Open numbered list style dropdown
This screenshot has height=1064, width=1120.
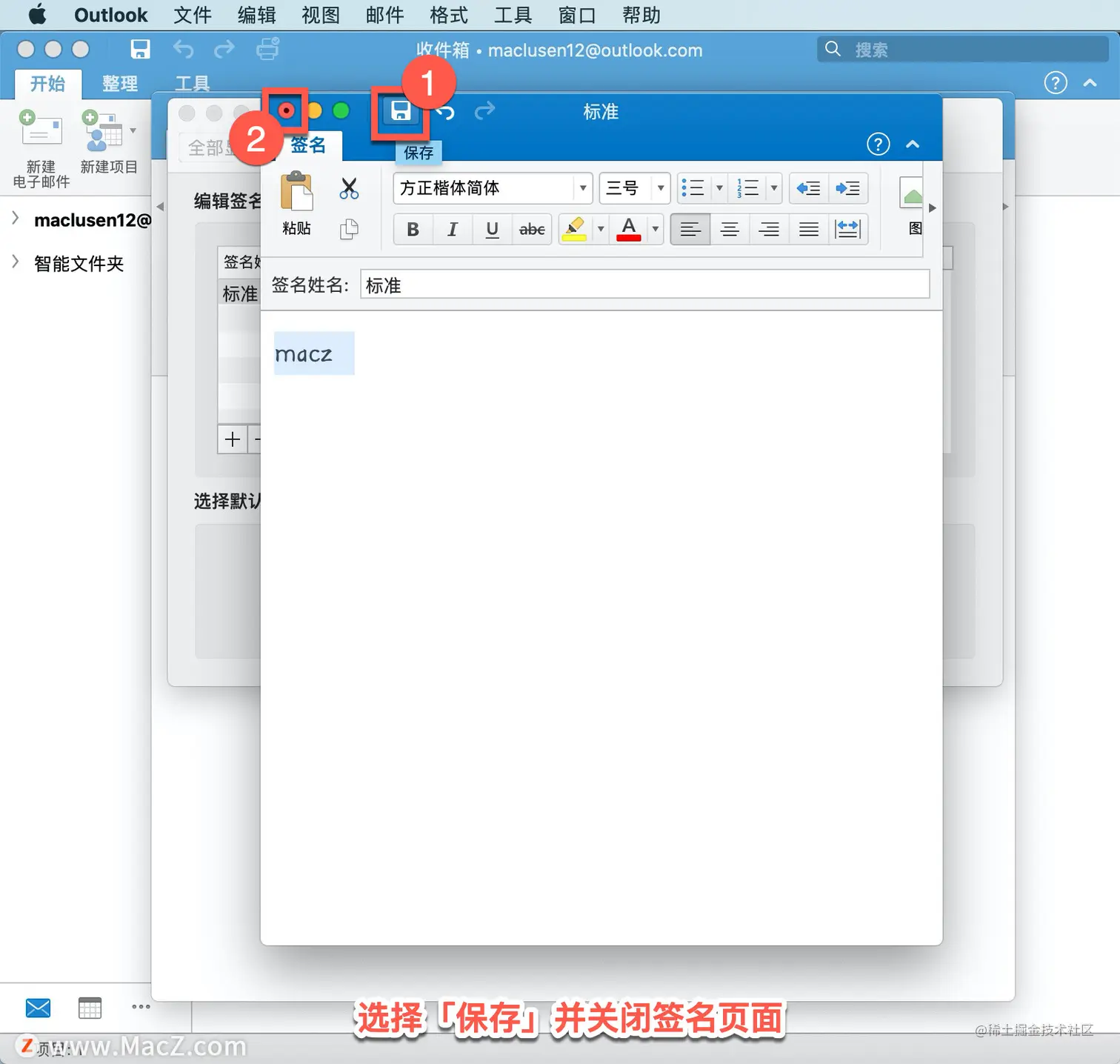pyautogui.click(x=774, y=188)
